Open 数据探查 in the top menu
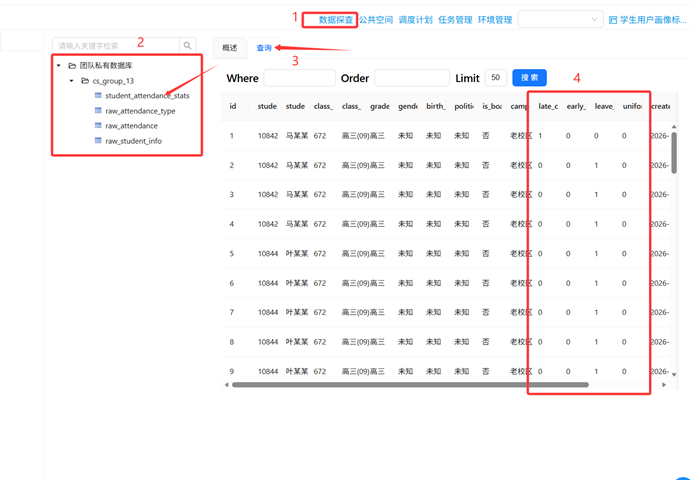Image resolution: width=692 pixels, height=480 pixels. click(336, 20)
